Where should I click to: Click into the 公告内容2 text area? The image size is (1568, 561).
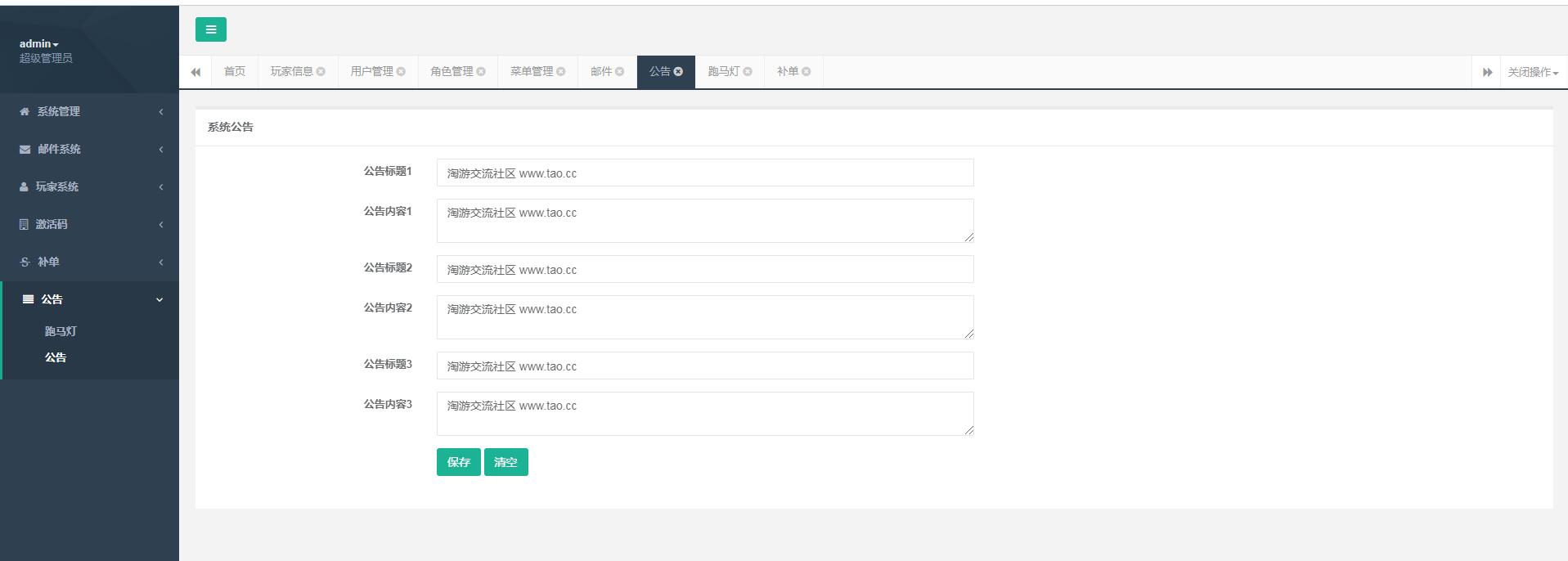(704, 317)
